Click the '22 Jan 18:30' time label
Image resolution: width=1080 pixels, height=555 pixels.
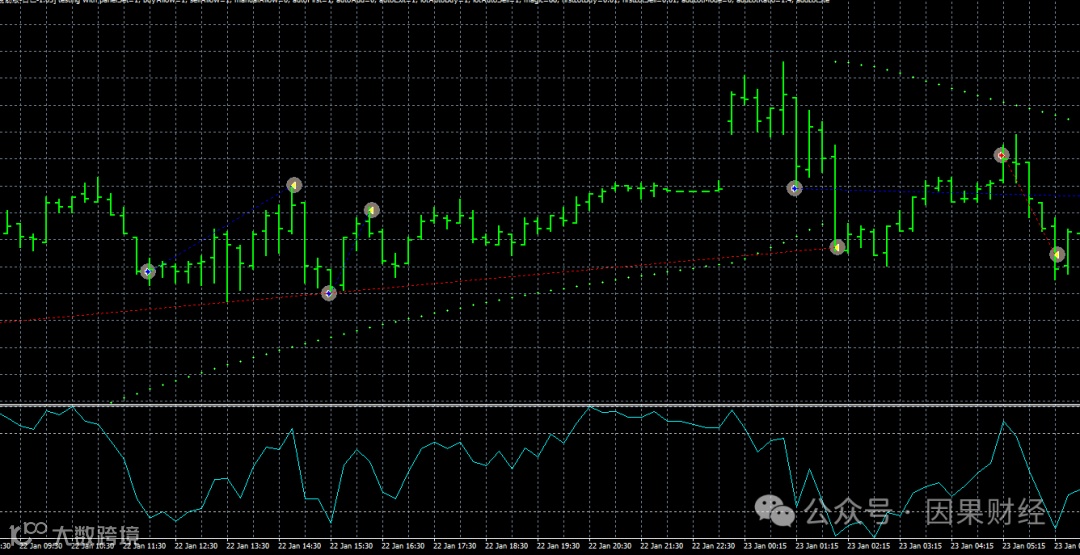(506, 546)
